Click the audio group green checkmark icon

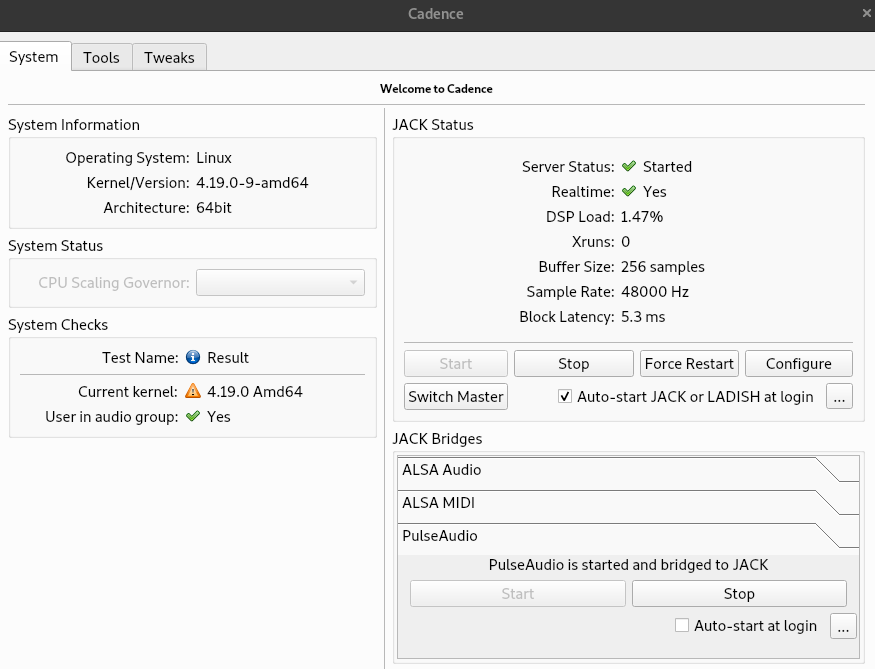click(194, 417)
